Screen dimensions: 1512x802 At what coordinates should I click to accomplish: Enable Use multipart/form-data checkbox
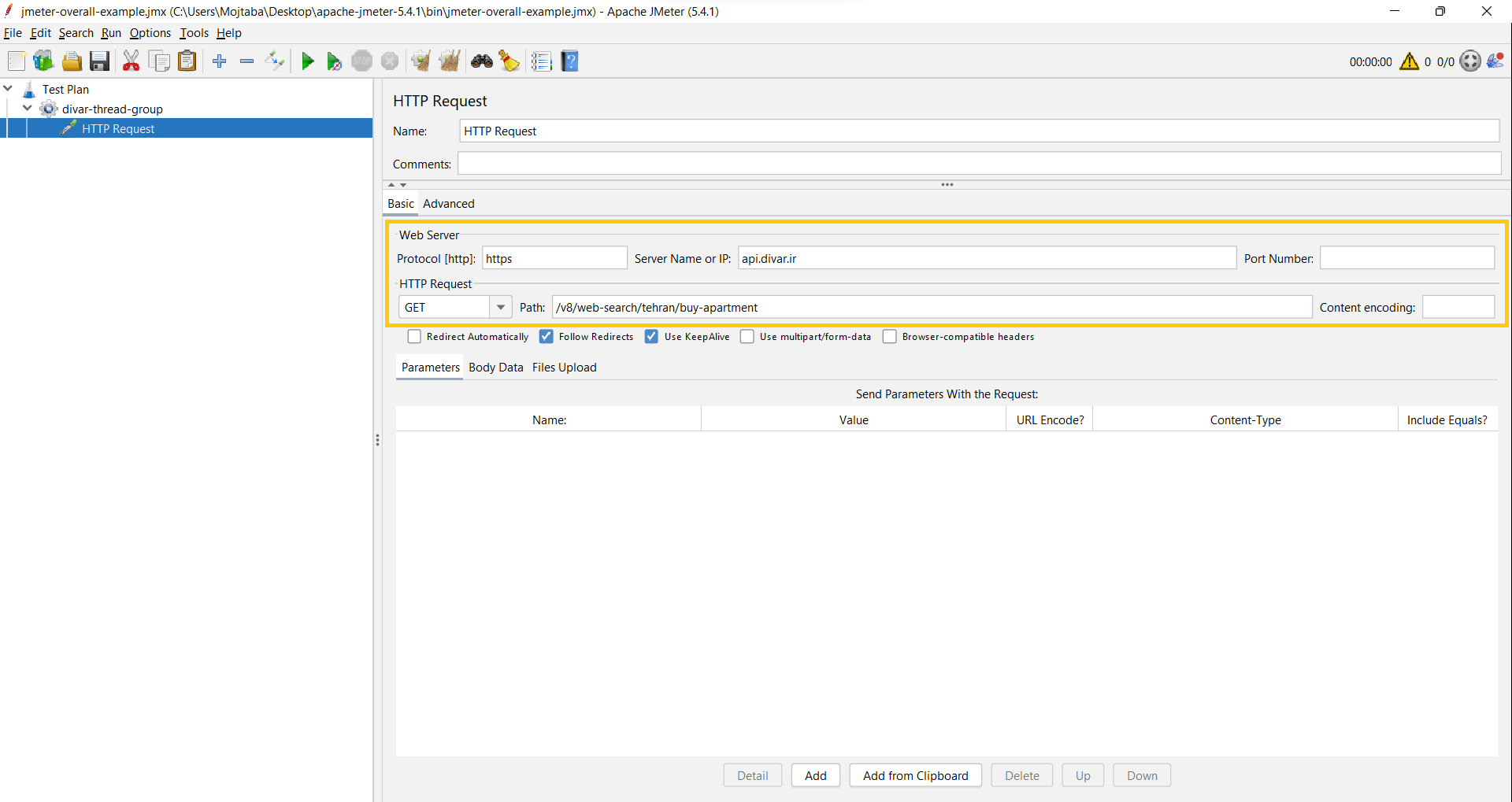(747, 337)
